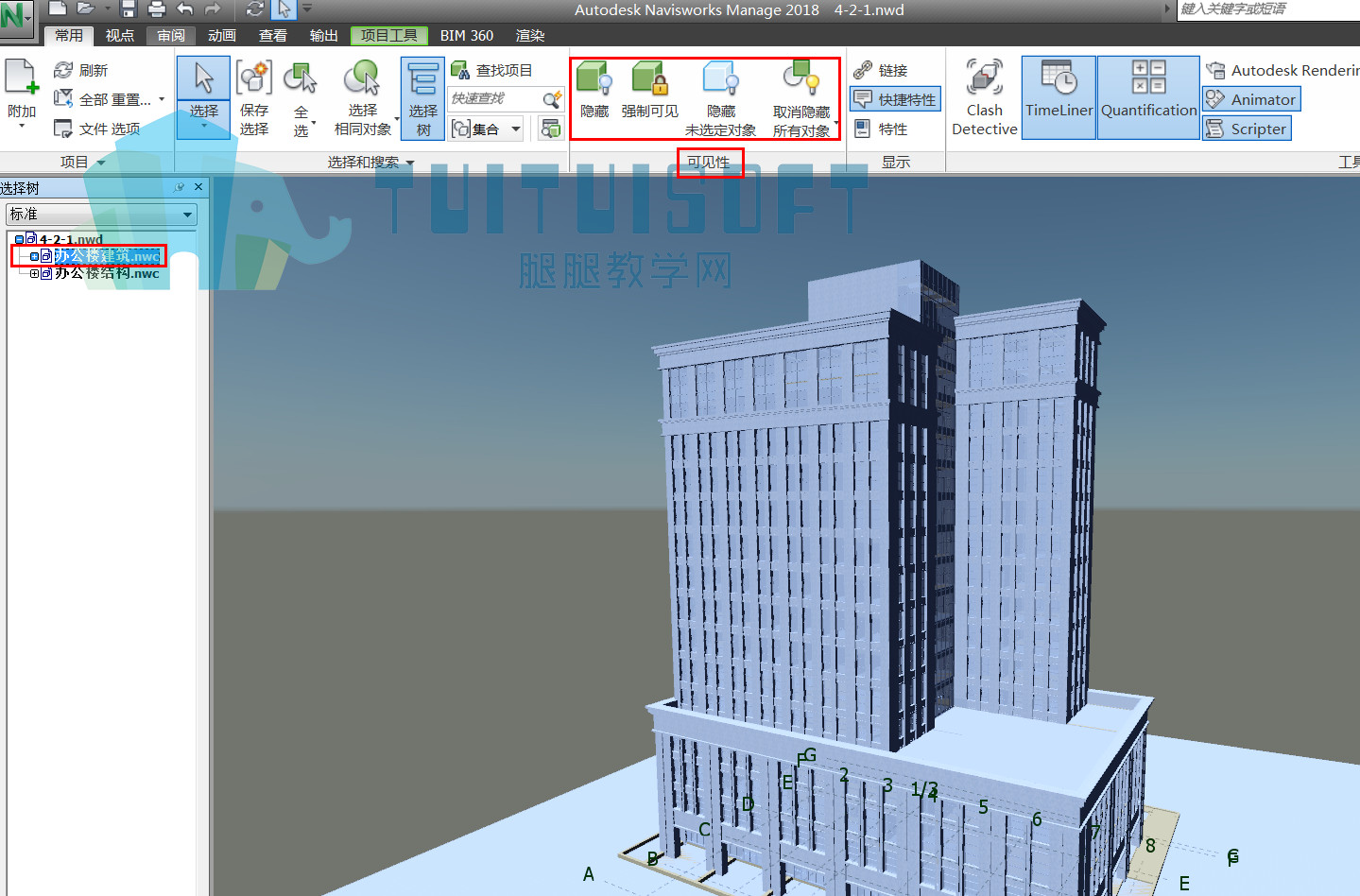Switch to the 审阅 ribbon tab

click(171, 35)
